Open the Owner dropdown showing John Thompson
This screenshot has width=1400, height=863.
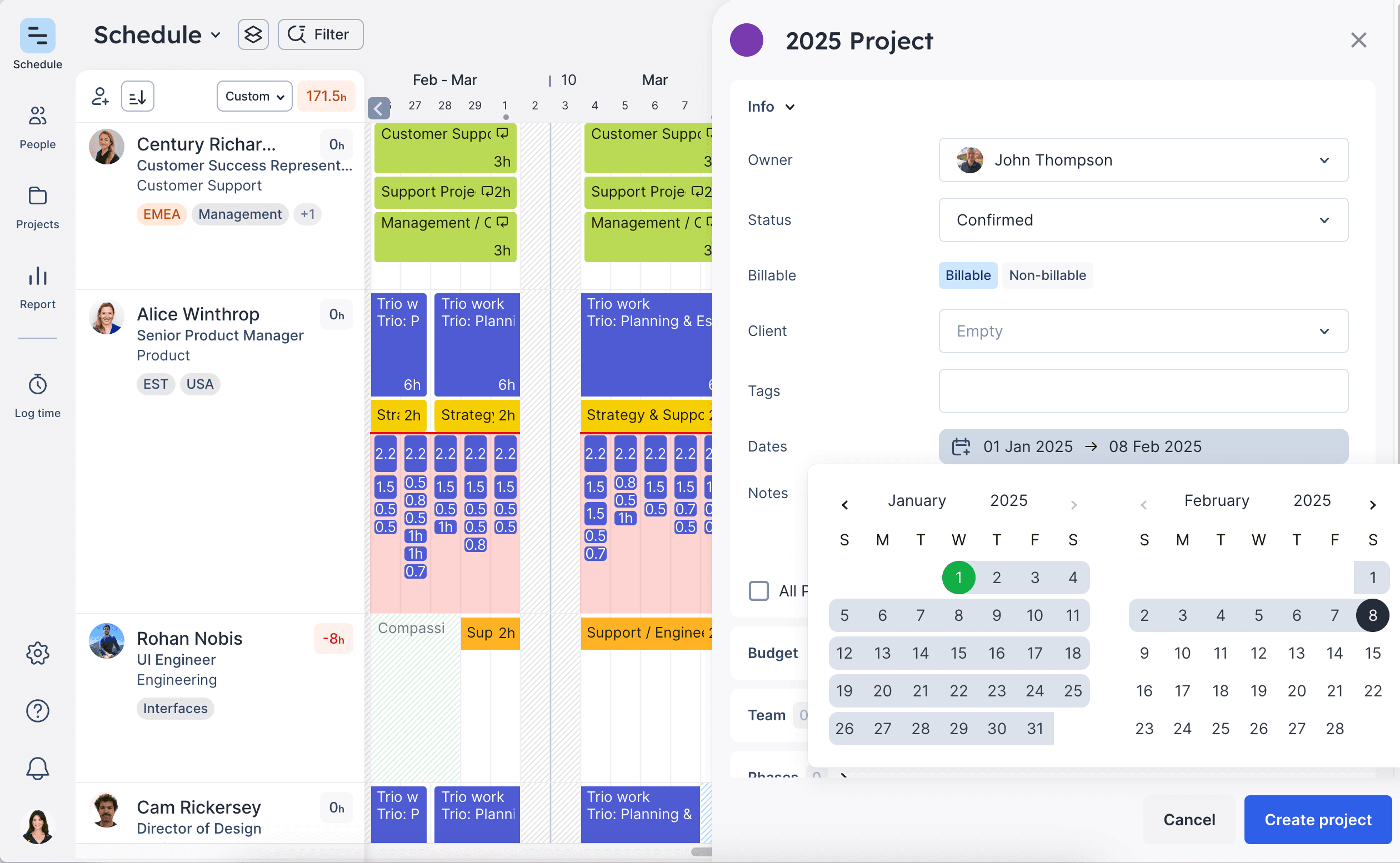tap(1142, 160)
